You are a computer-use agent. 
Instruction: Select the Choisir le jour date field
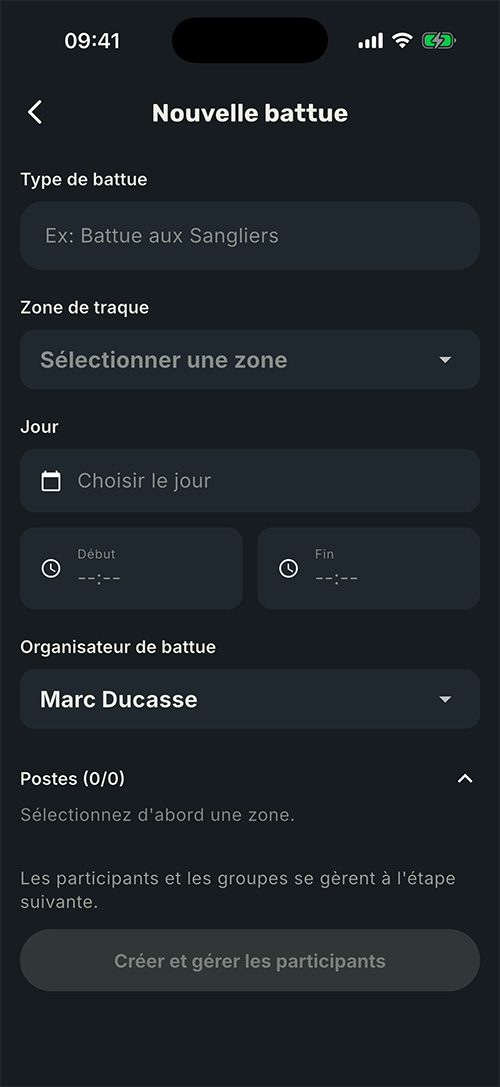click(x=250, y=480)
